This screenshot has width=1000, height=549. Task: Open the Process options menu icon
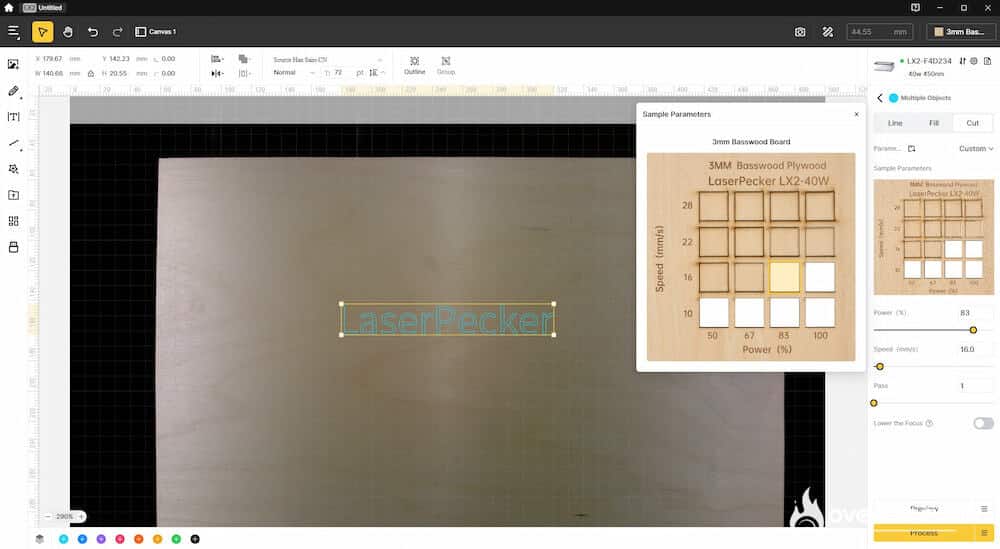pyautogui.click(x=984, y=533)
